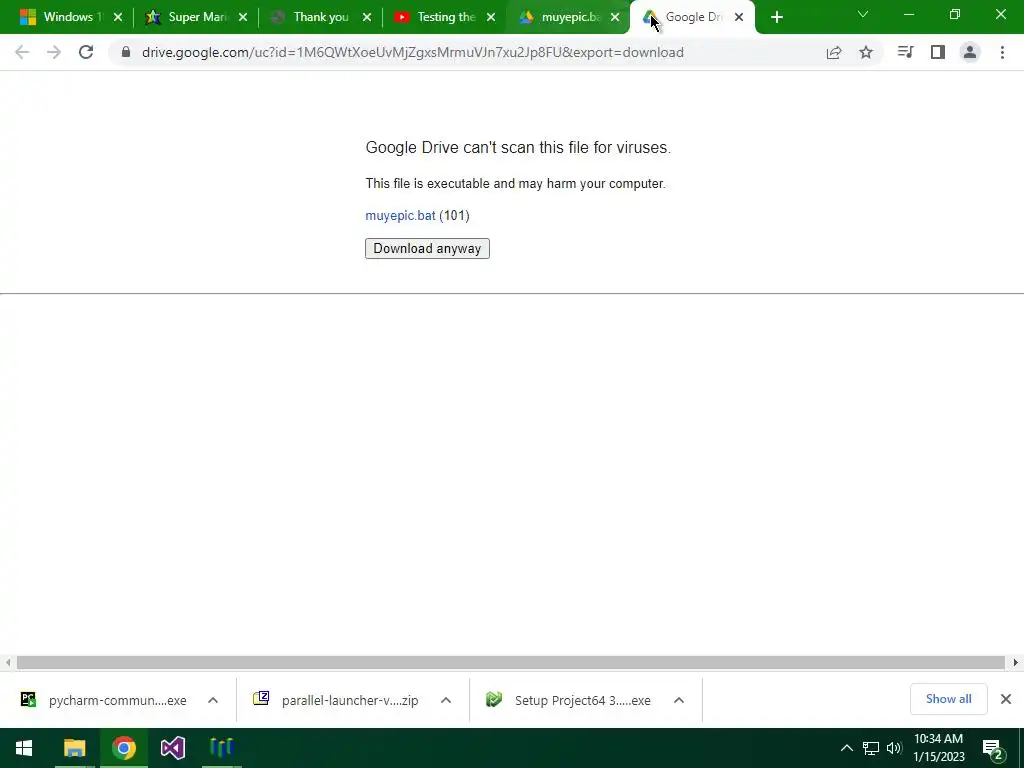Expand options for parallel-launcher zip

click(446, 700)
